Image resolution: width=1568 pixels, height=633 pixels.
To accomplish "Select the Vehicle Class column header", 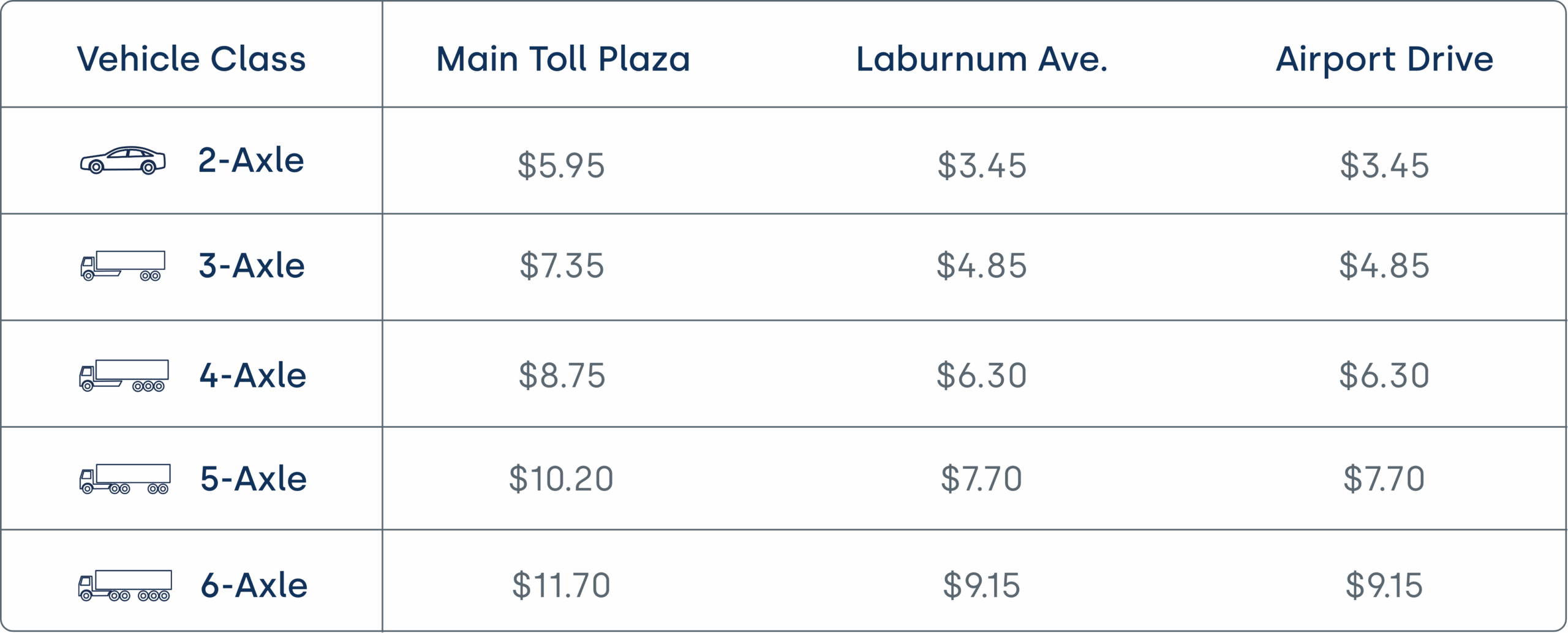I will coord(191,59).
